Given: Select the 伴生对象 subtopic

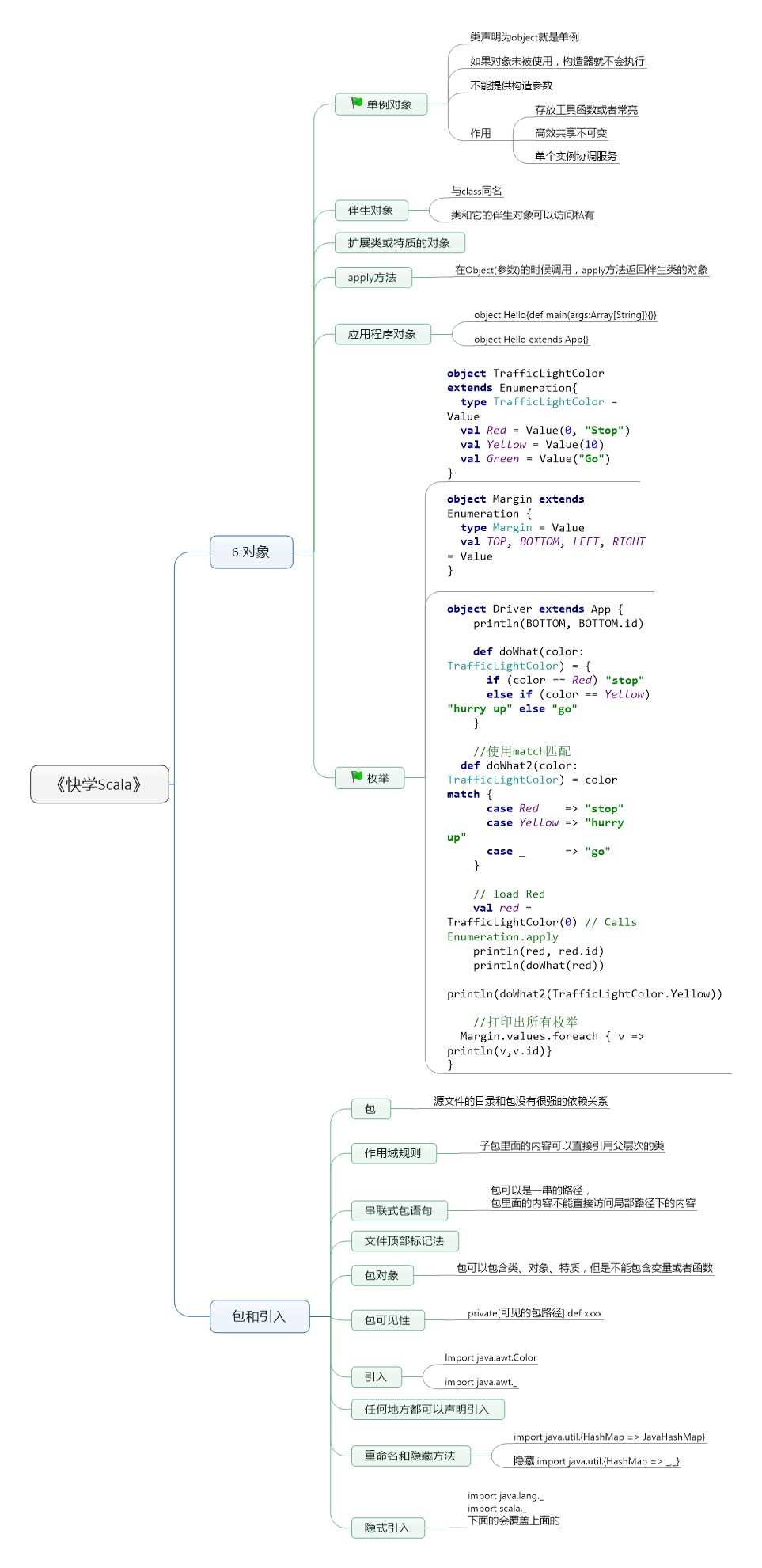Looking at the screenshot, I should 371,211.
